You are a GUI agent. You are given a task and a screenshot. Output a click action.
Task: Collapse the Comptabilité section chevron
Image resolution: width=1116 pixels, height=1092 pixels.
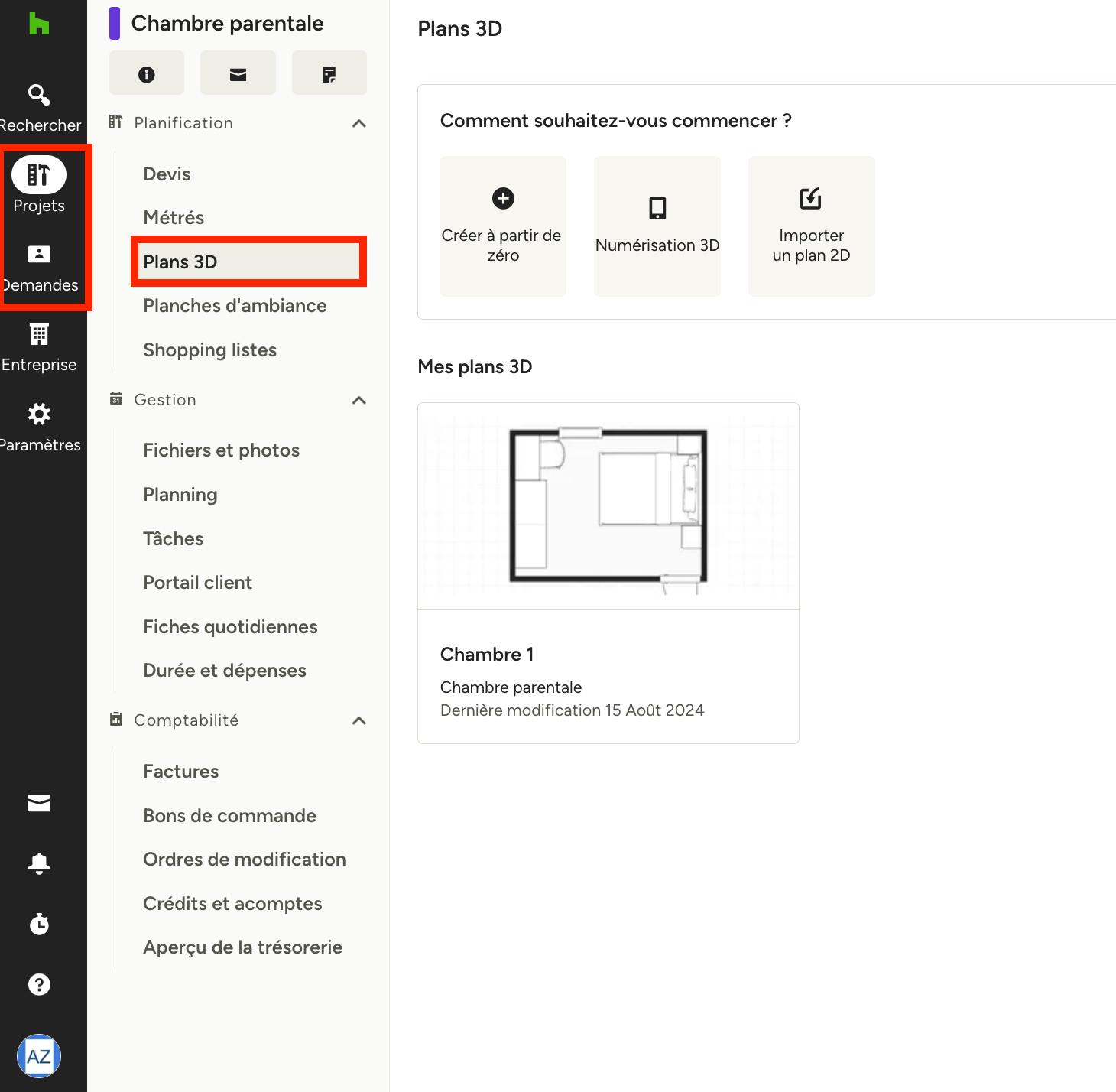point(359,720)
